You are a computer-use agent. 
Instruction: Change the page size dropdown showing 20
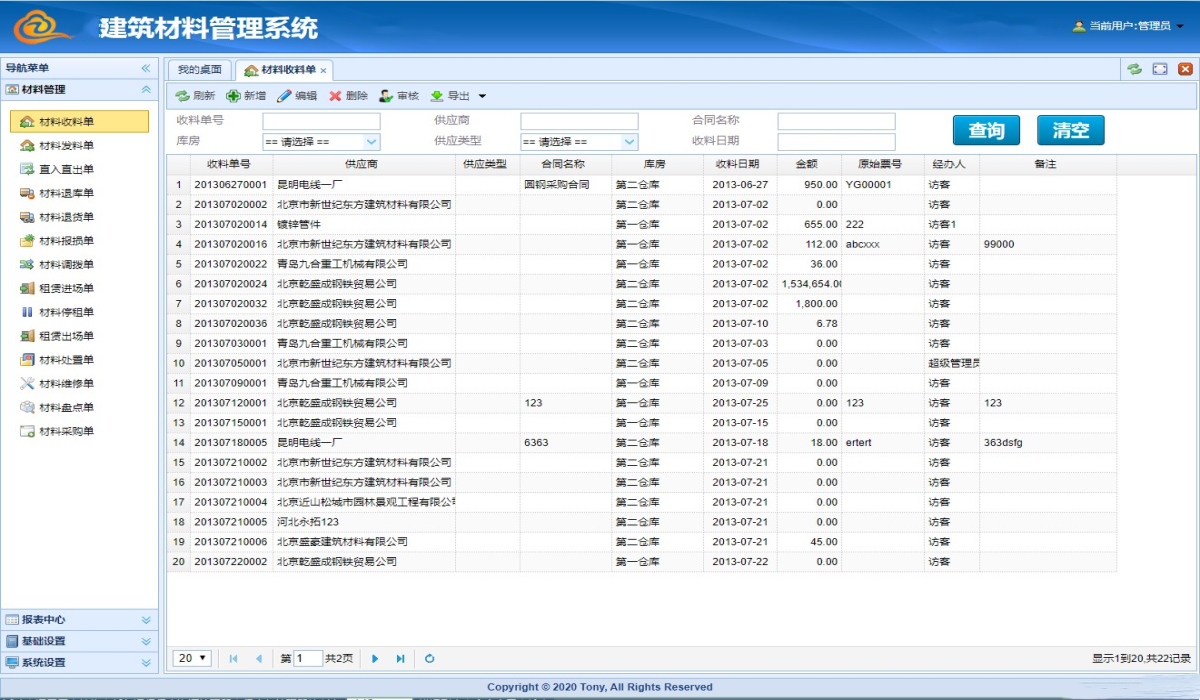coord(193,658)
